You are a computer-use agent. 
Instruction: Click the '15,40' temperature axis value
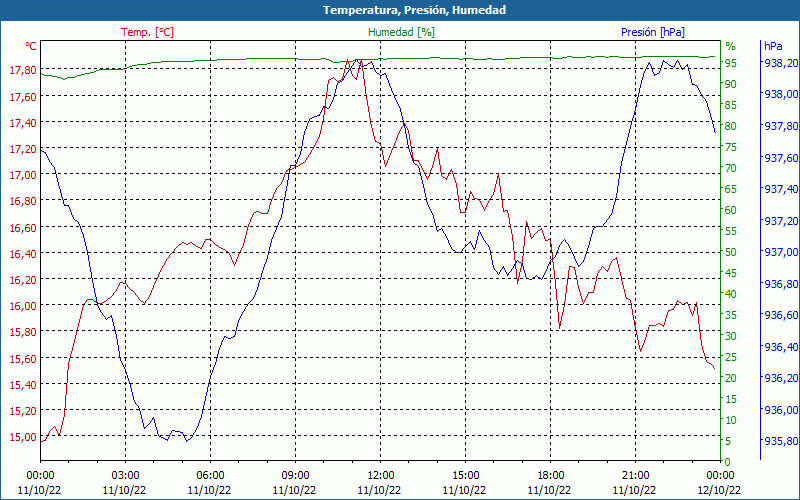[x=23, y=385]
